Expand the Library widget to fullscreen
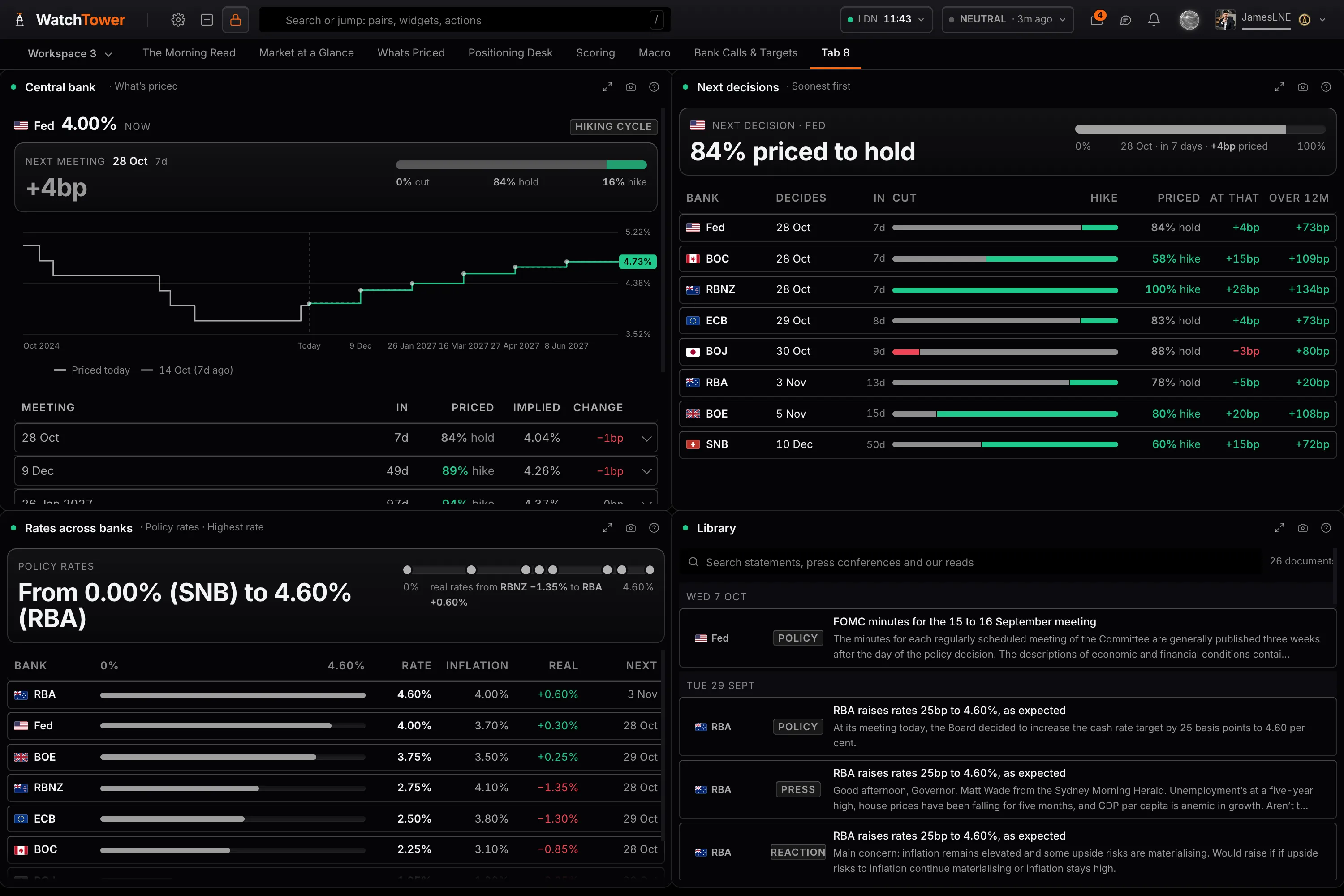 click(1279, 528)
